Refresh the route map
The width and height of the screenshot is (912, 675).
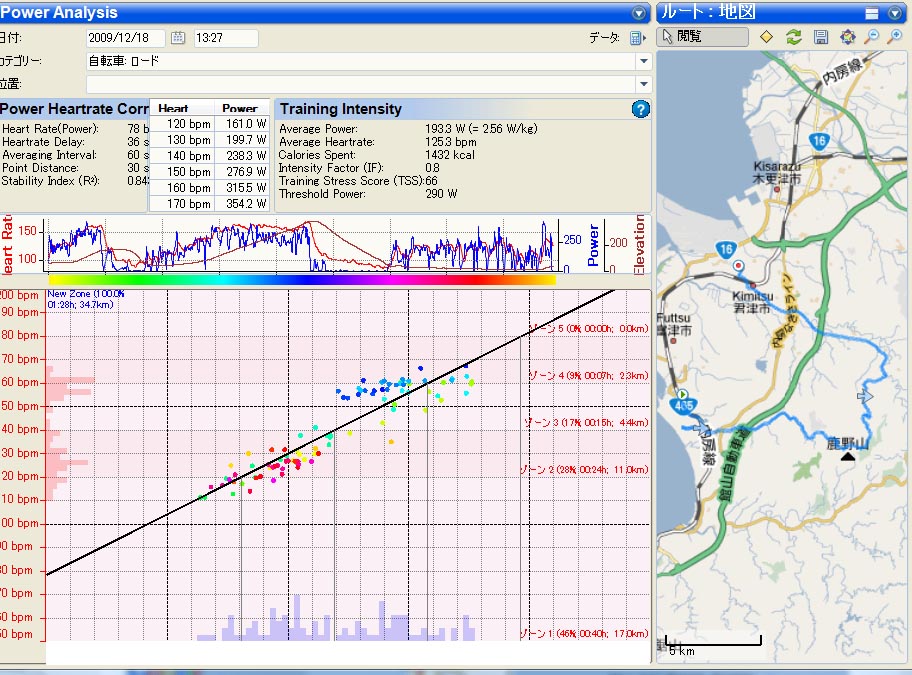[x=794, y=37]
